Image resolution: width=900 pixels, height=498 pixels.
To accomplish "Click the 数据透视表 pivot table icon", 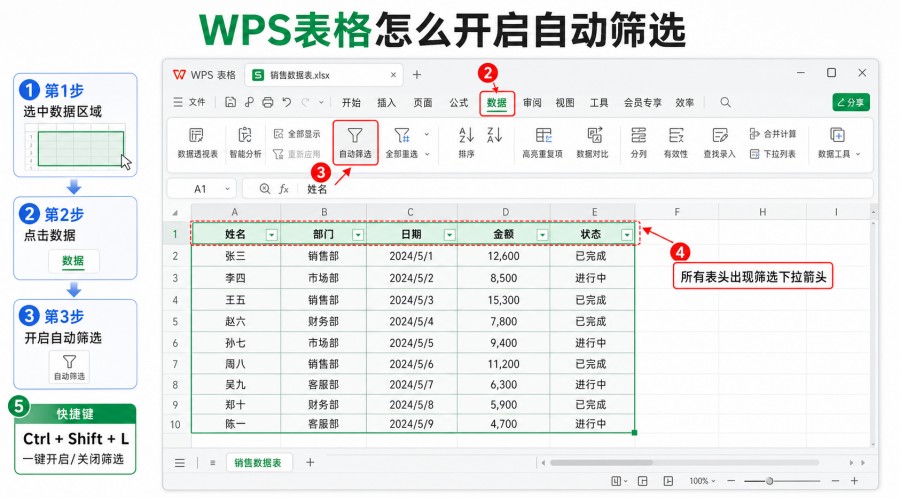I will coord(196,135).
